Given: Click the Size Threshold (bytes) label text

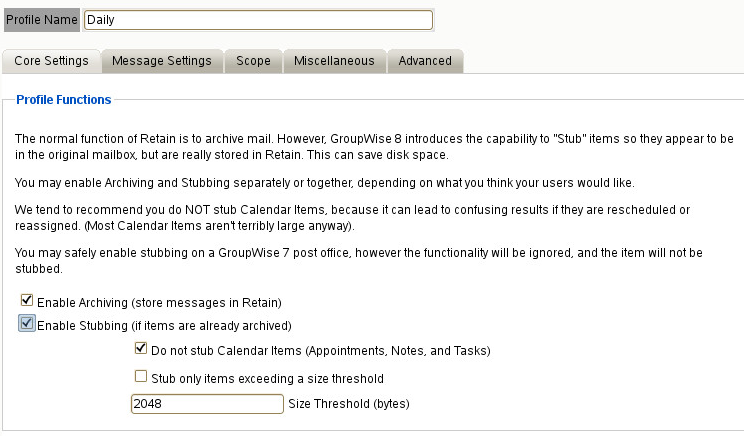Looking at the screenshot, I should pyautogui.click(x=350, y=404).
